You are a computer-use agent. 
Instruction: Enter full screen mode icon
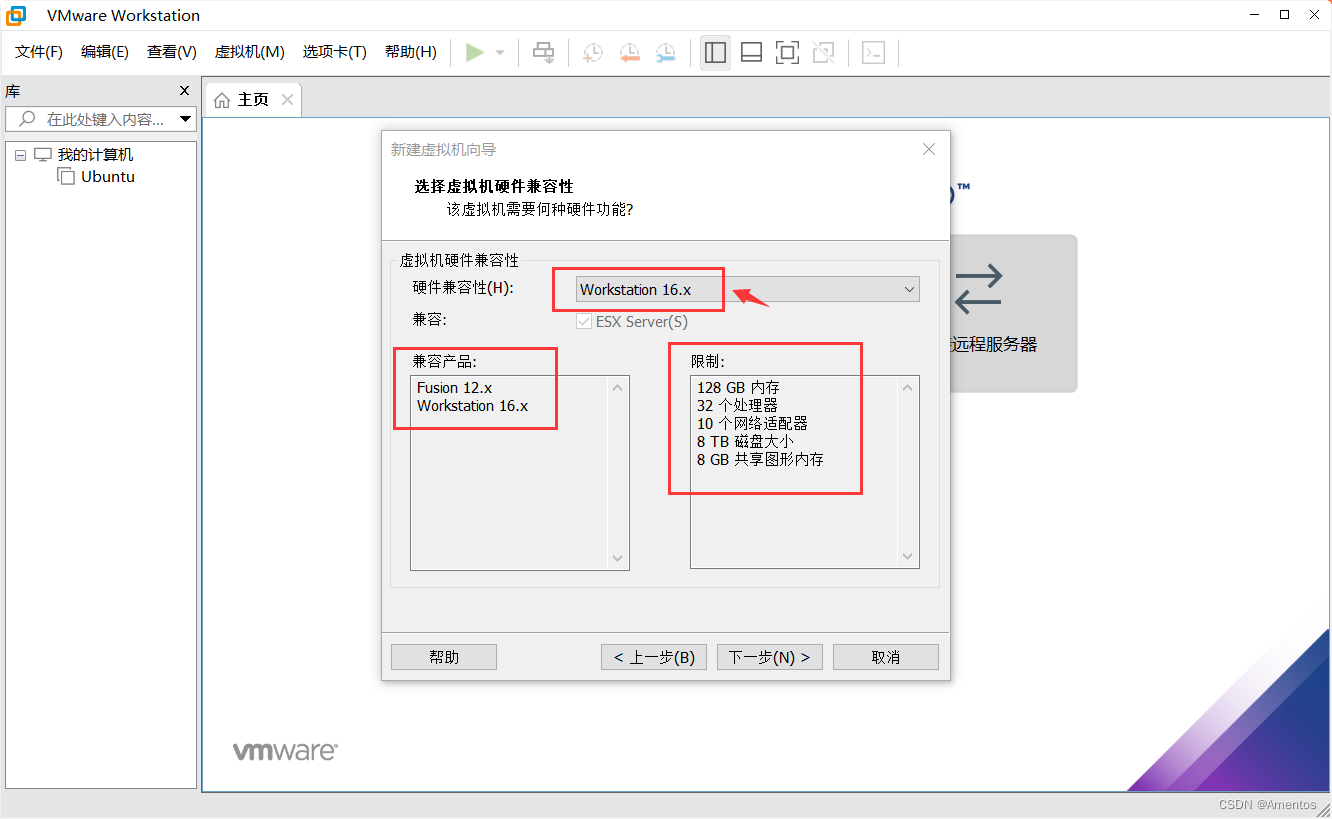pyautogui.click(x=787, y=52)
